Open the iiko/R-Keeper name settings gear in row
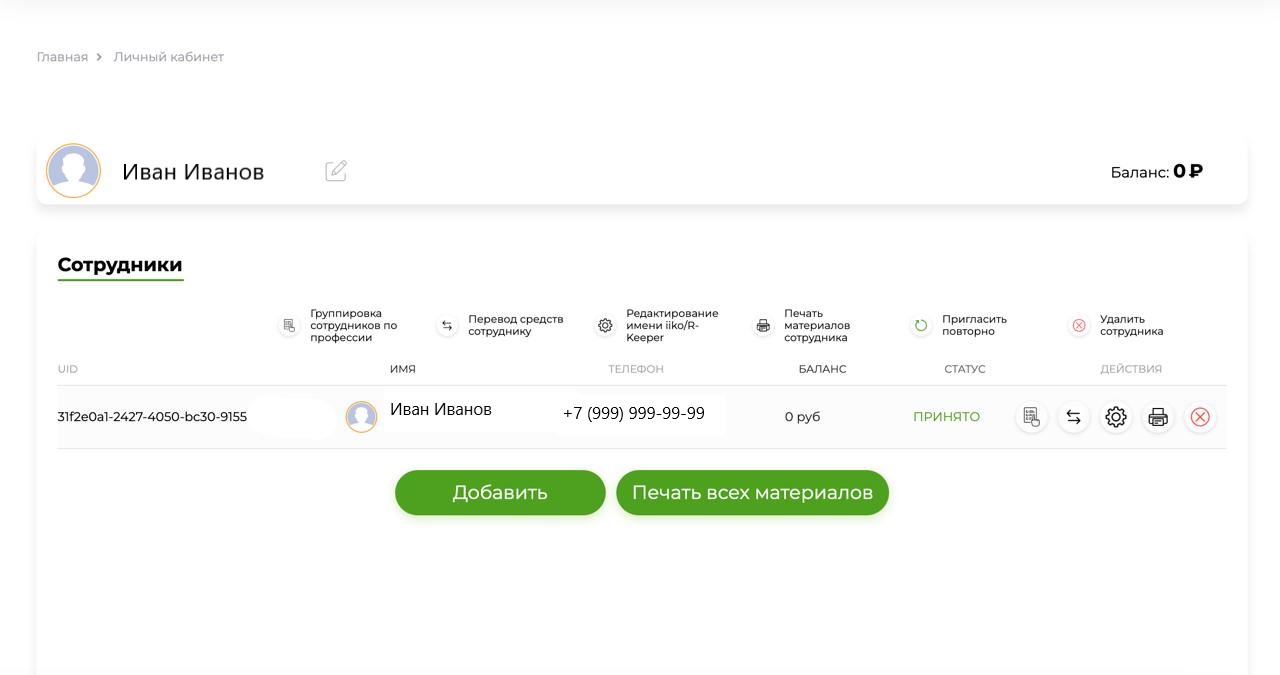This screenshot has width=1280, height=675. point(1116,417)
